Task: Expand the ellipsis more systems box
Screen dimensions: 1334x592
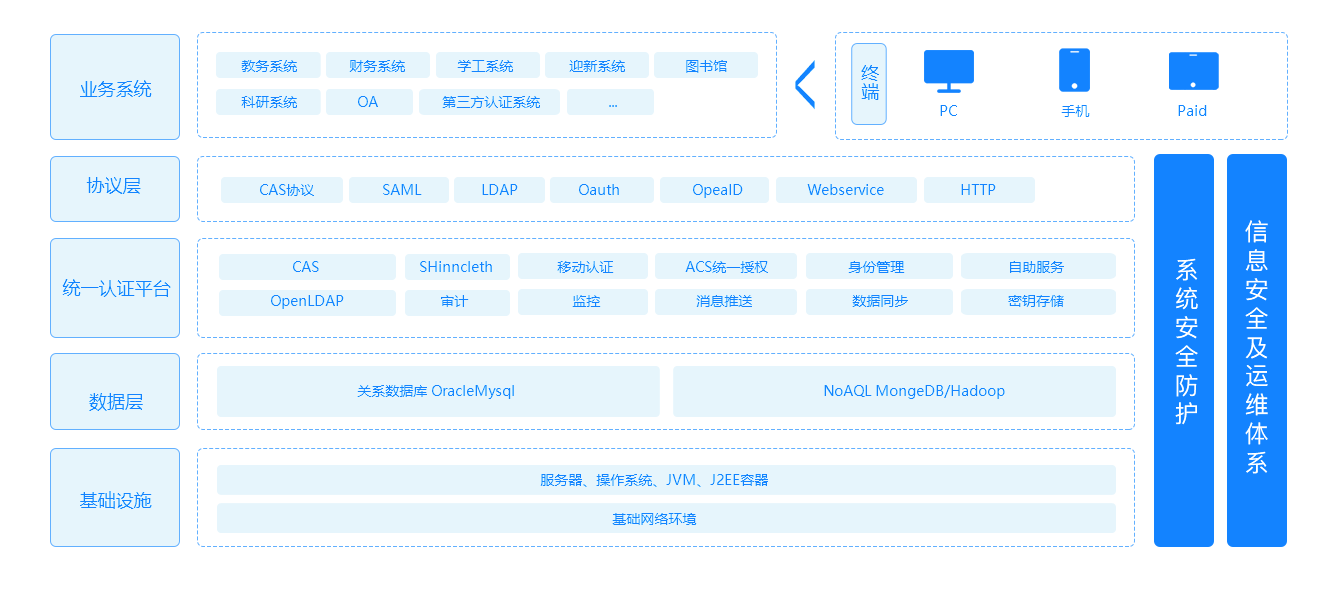Action: click(x=610, y=102)
